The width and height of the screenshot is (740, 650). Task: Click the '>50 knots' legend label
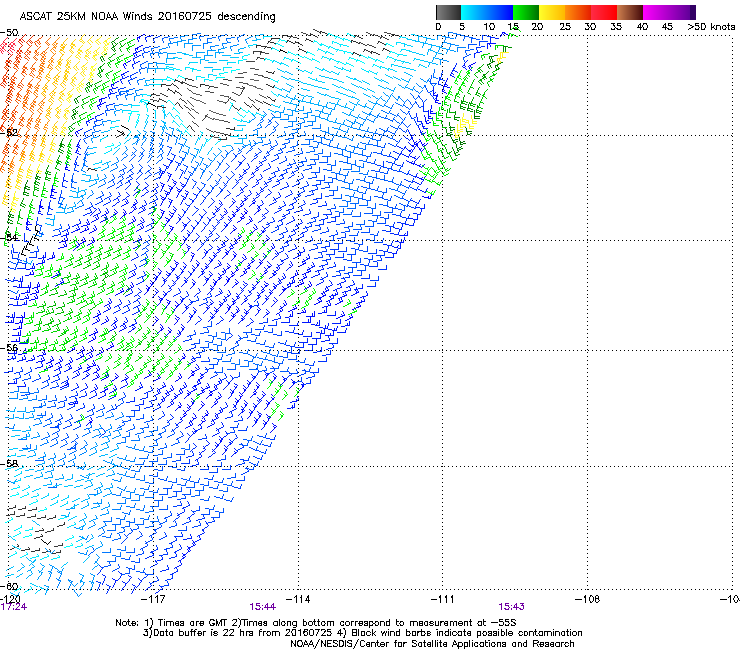pyautogui.click(x=711, y=27)
